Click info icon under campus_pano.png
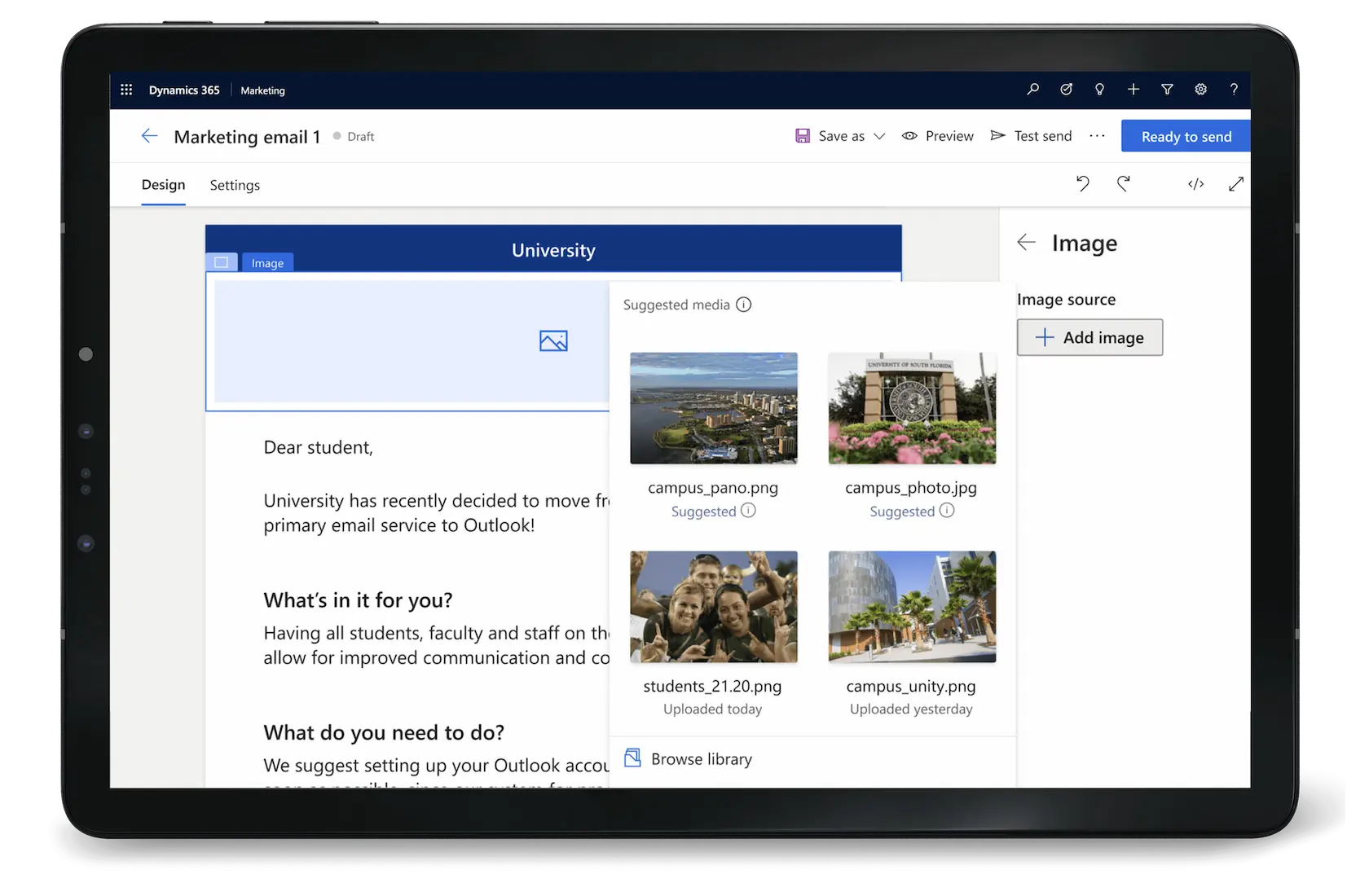Image resolution: width=1369 pixels, height=896 pixels. [748, 510]
